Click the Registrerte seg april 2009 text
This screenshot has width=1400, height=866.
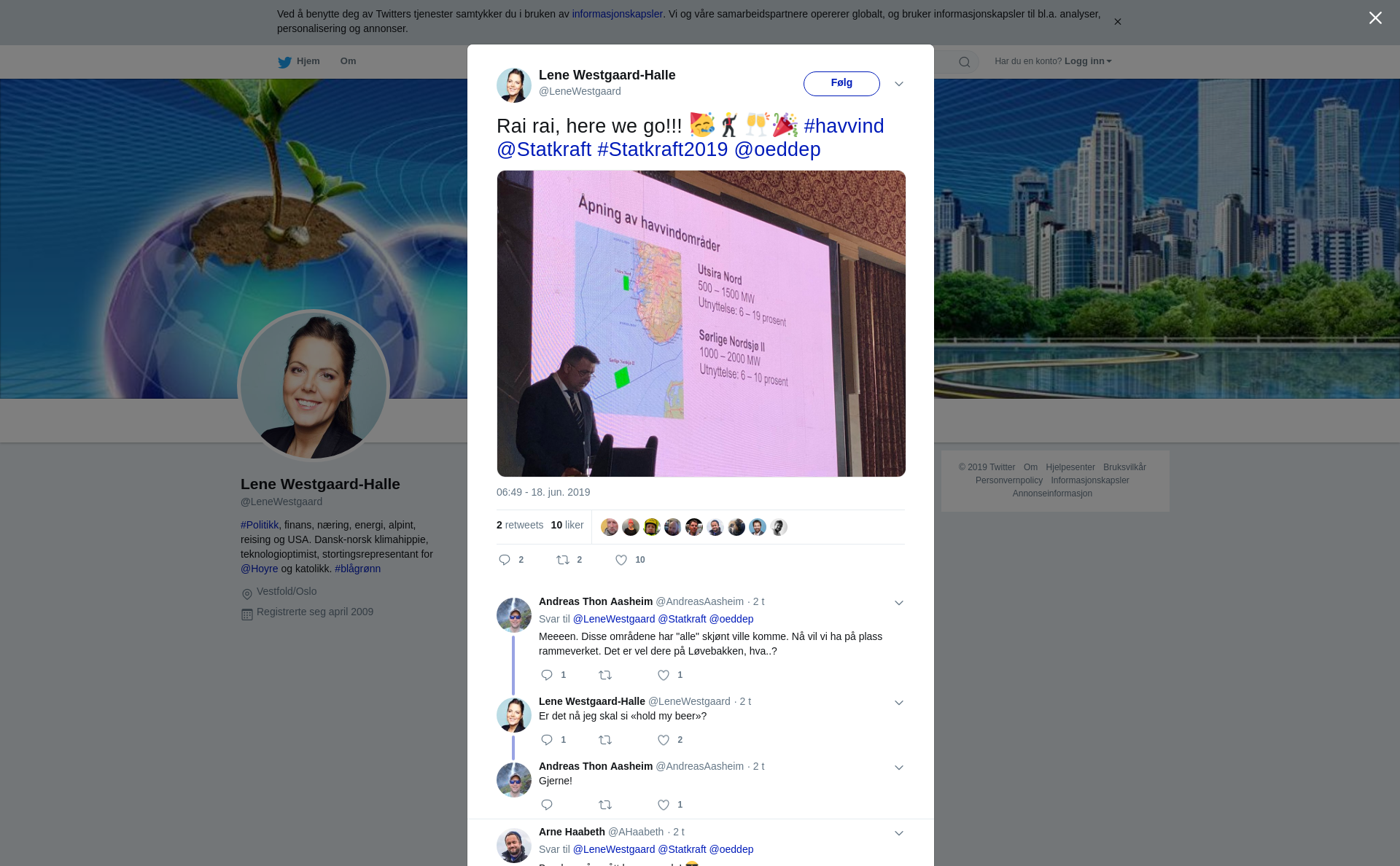pyautogui.click(x=315, y=612)
